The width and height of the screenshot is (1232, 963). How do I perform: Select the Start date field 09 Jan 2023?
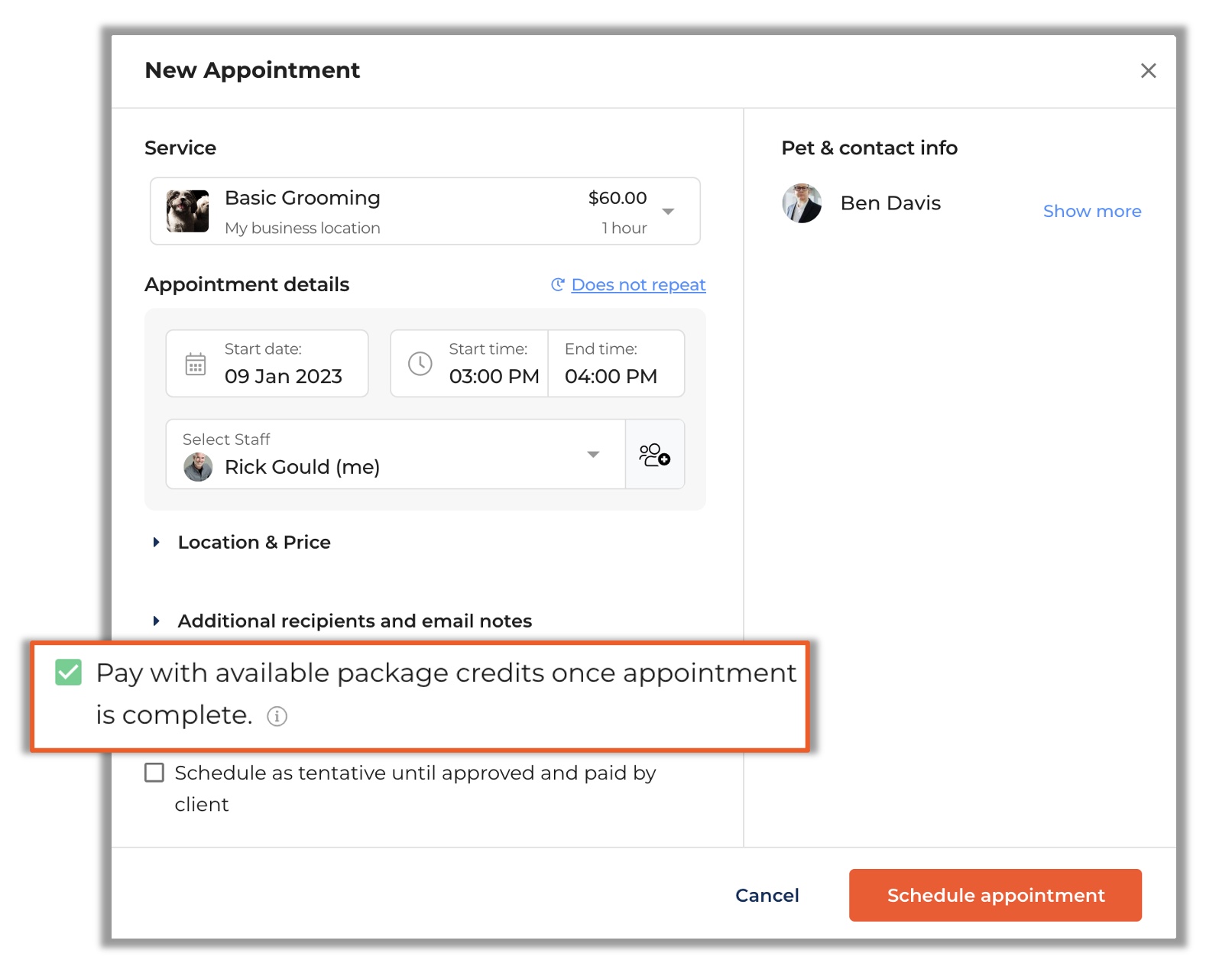click(267, 363)
